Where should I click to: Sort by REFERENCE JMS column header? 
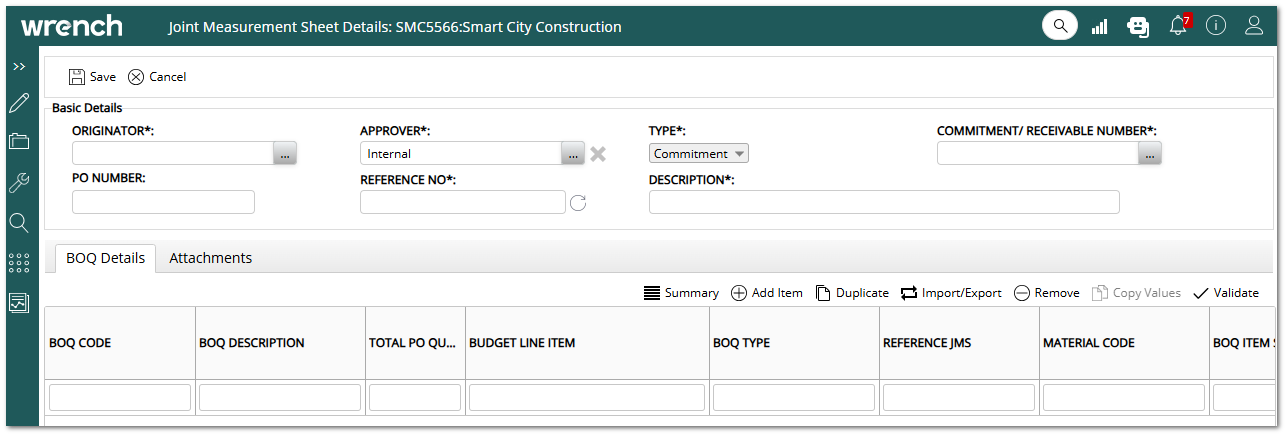pyautogui.click(x=959, y=343)
